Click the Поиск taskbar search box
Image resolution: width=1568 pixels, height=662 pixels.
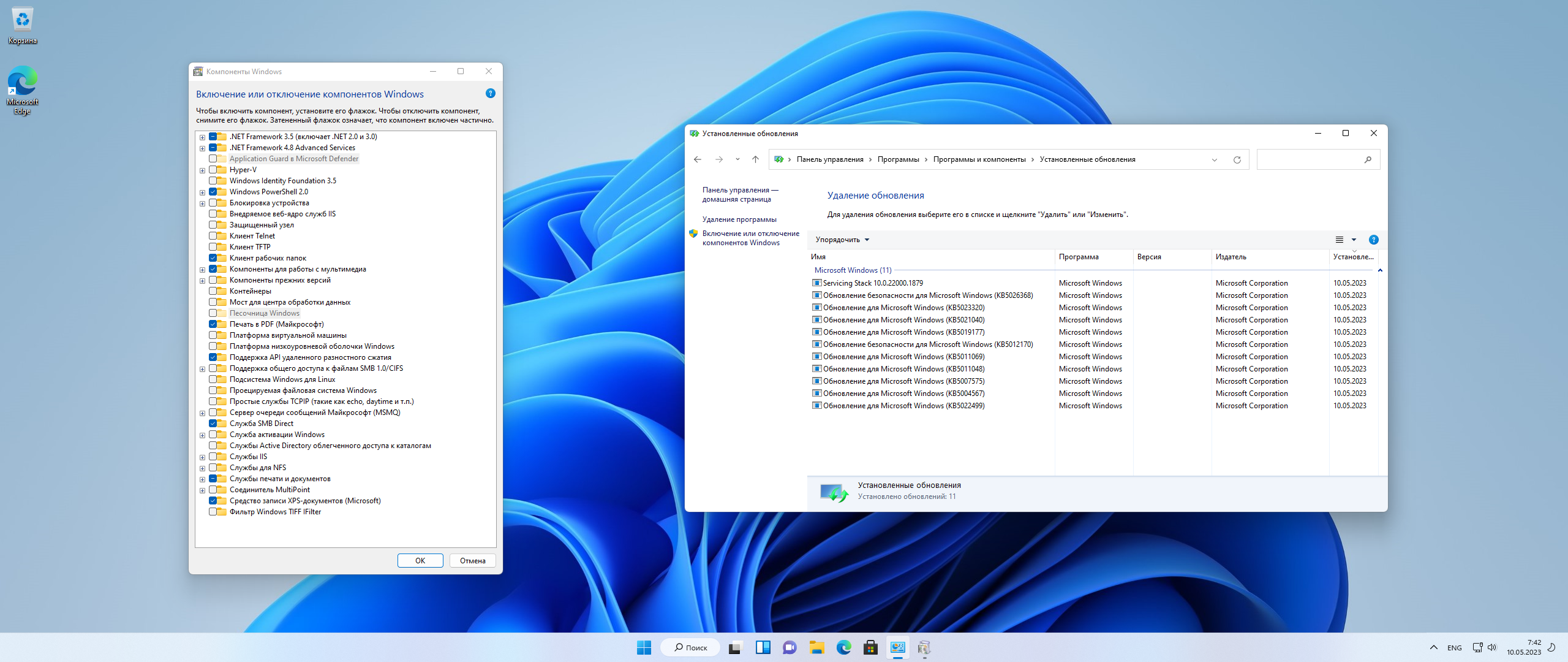(690, 647)
